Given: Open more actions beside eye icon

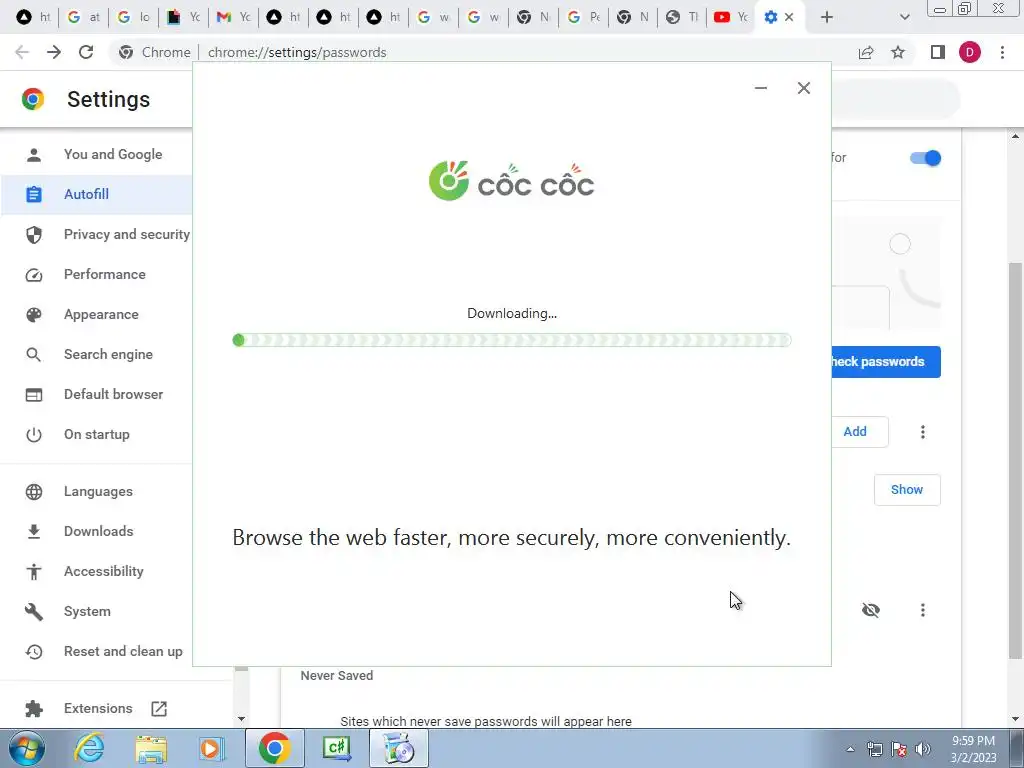Looking at the screenshot, I should point(923,610).
